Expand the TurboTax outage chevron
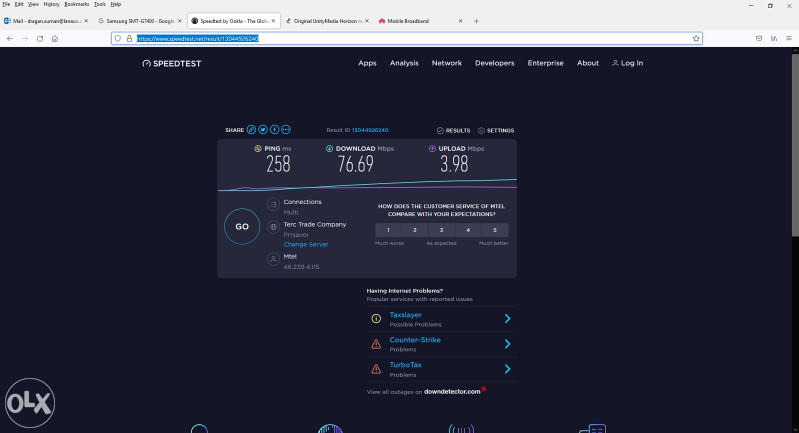 (x=508, y=369)
